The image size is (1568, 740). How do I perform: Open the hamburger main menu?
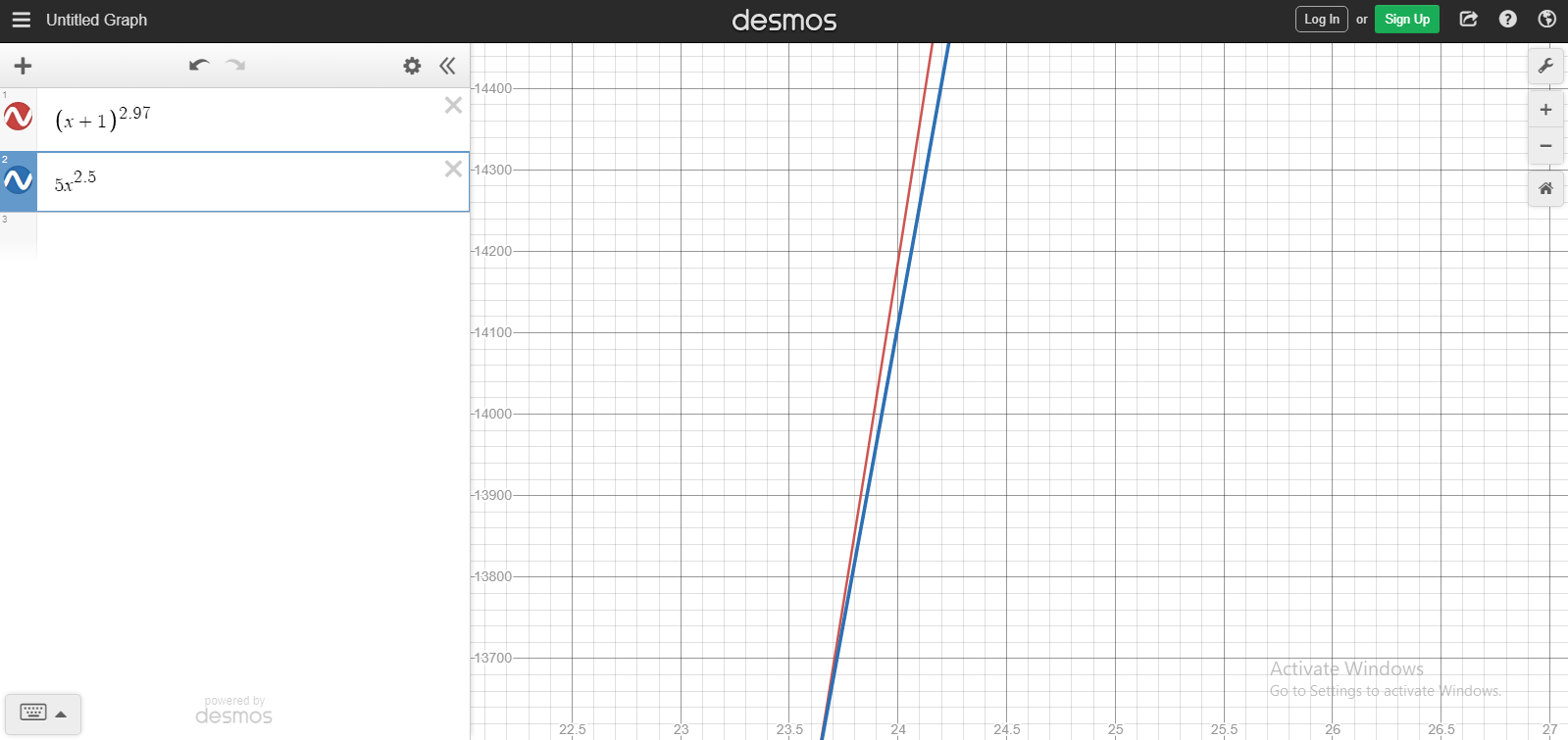(x=22, y=20)
